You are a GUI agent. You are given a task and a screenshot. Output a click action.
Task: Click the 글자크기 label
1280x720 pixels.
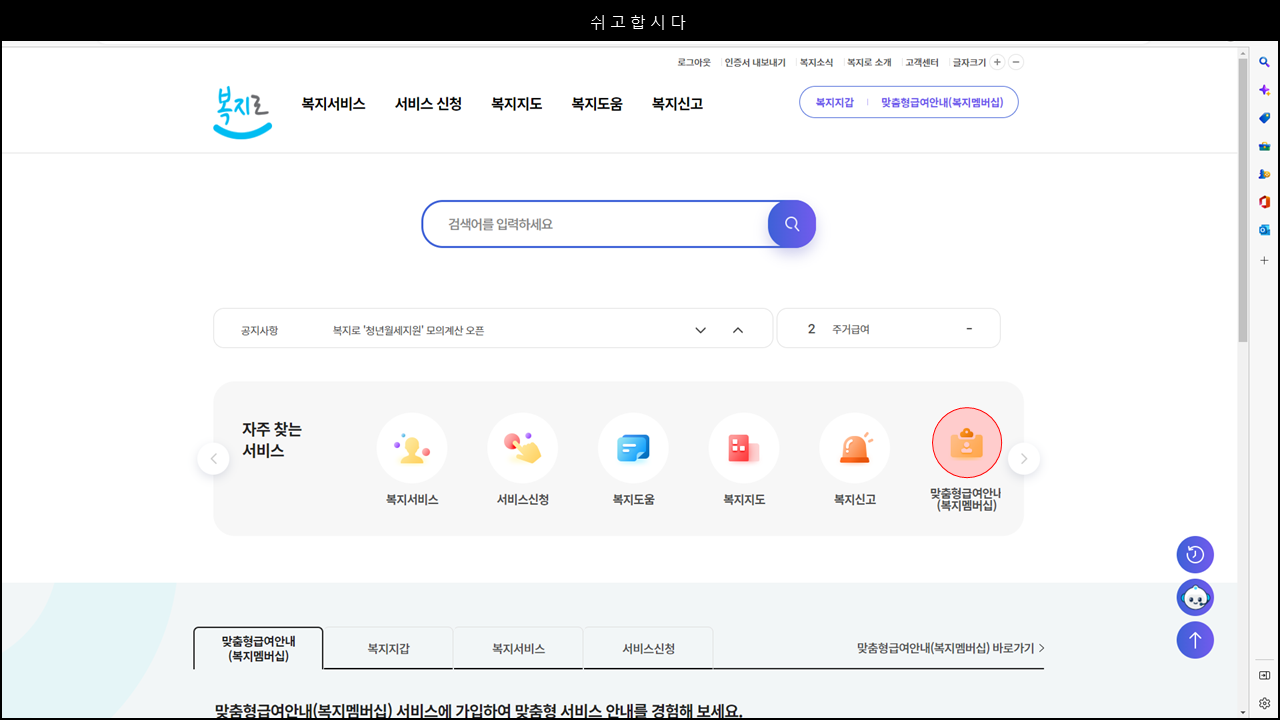click(x=969, y=62)
